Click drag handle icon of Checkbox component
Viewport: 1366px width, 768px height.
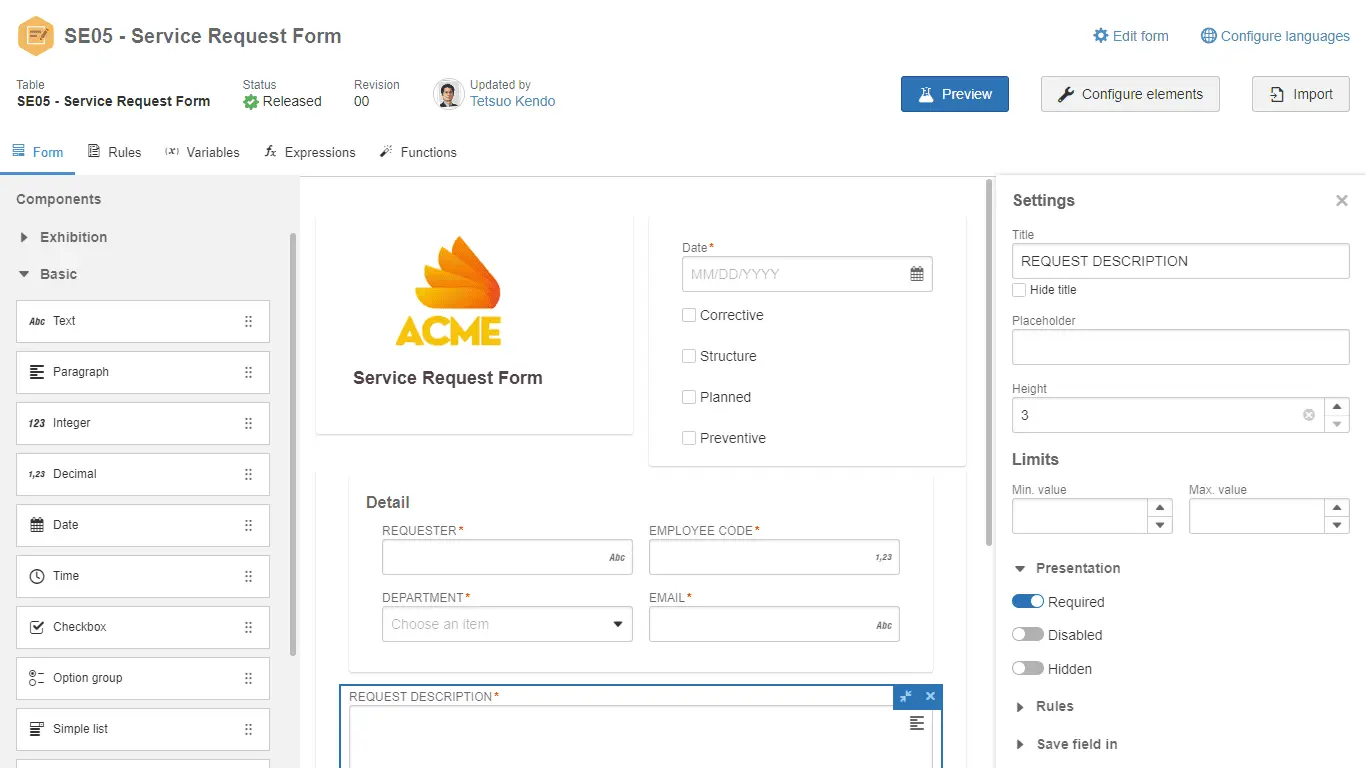[x=248, y=627]
